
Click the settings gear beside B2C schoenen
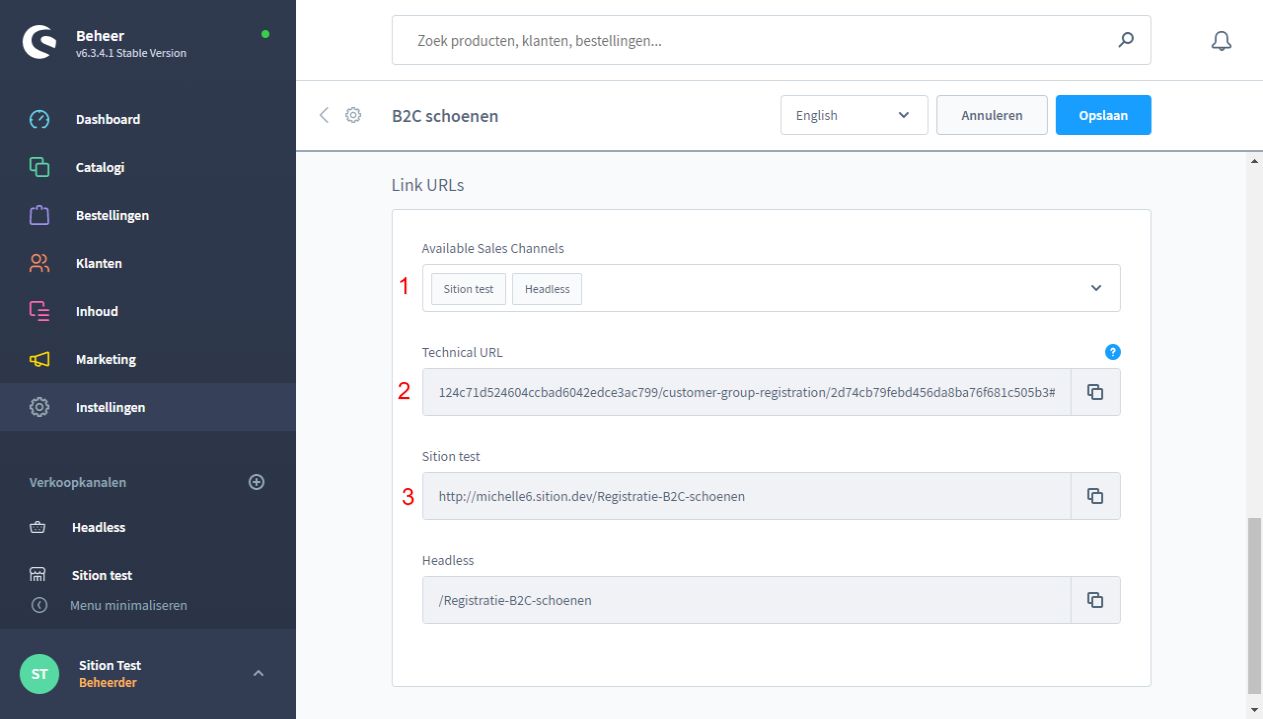pos(353,115)
